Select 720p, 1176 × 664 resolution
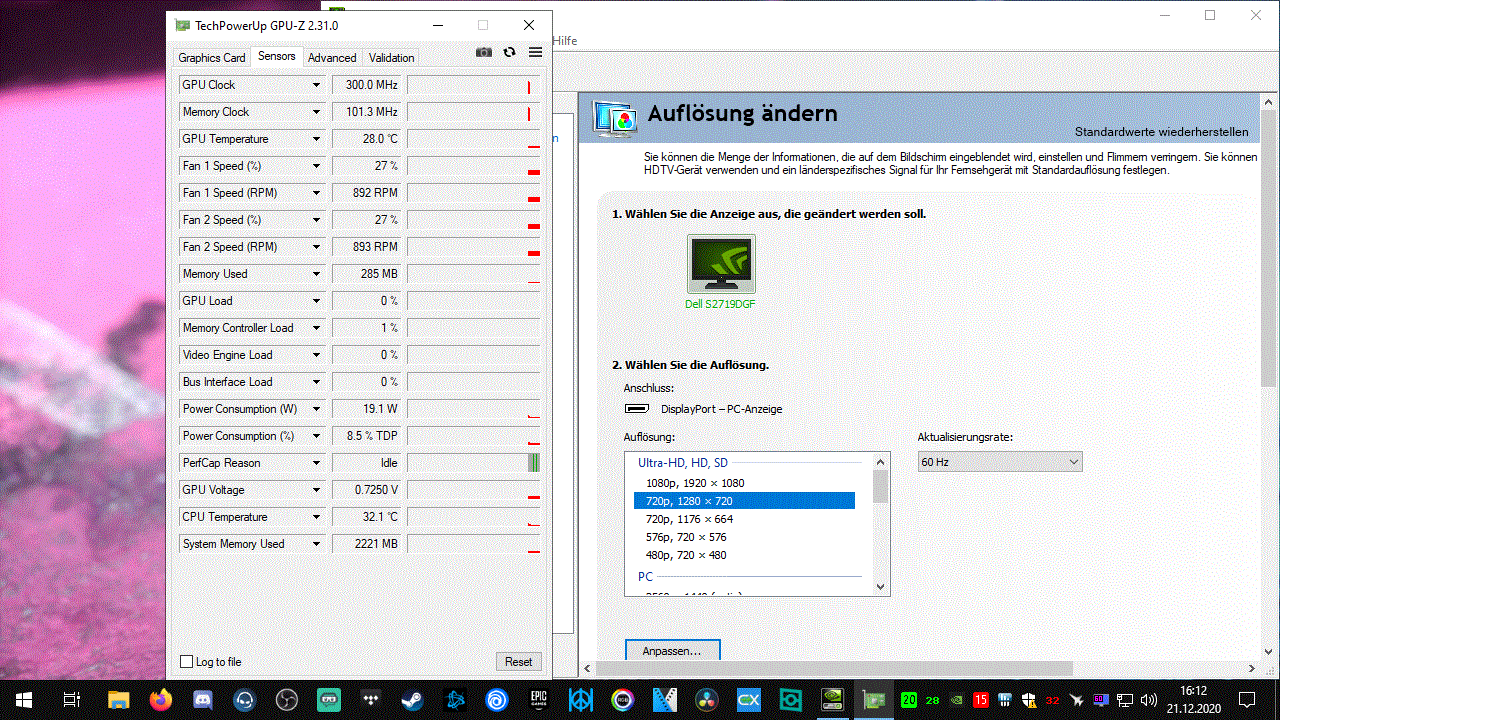1500x720 pixels. coord(744,519)
